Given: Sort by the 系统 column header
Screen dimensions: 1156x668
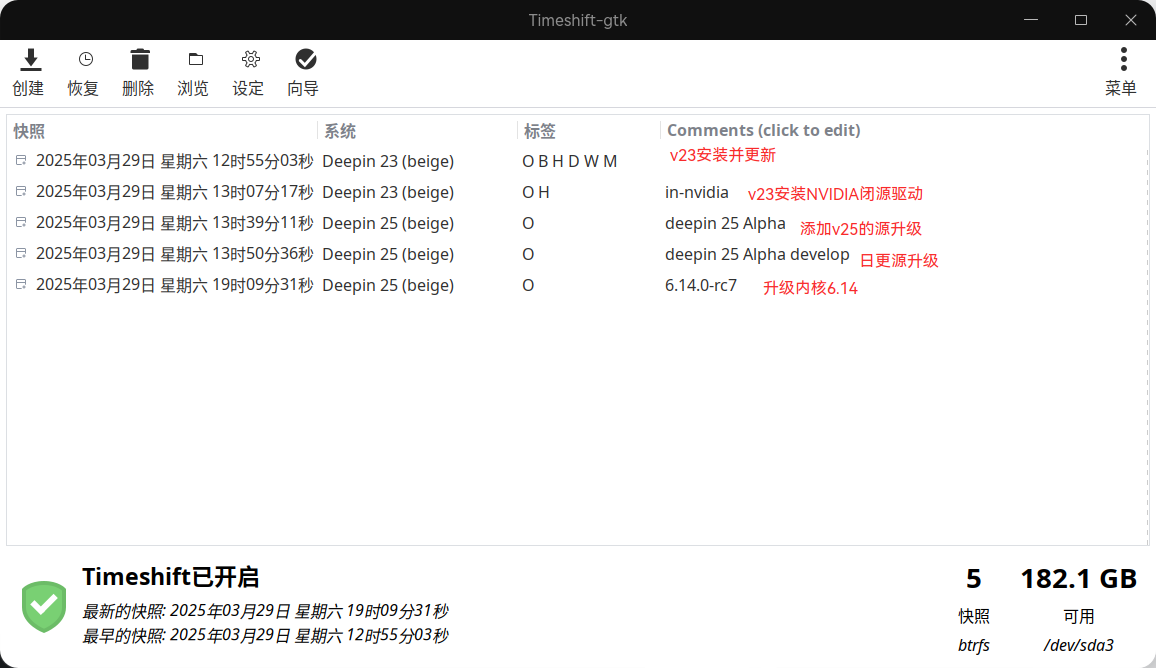Looking at the screenshot, I should click(x=340, y=131).
